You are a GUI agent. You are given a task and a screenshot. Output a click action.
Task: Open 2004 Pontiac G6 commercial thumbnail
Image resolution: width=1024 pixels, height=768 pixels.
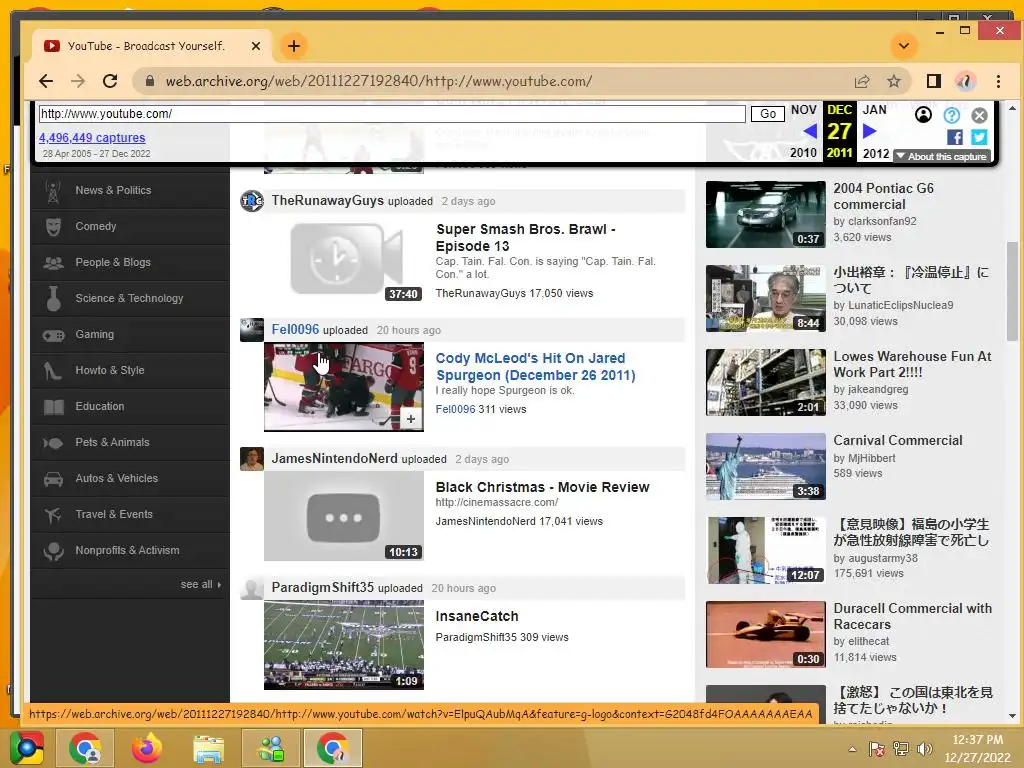[765, 214]
